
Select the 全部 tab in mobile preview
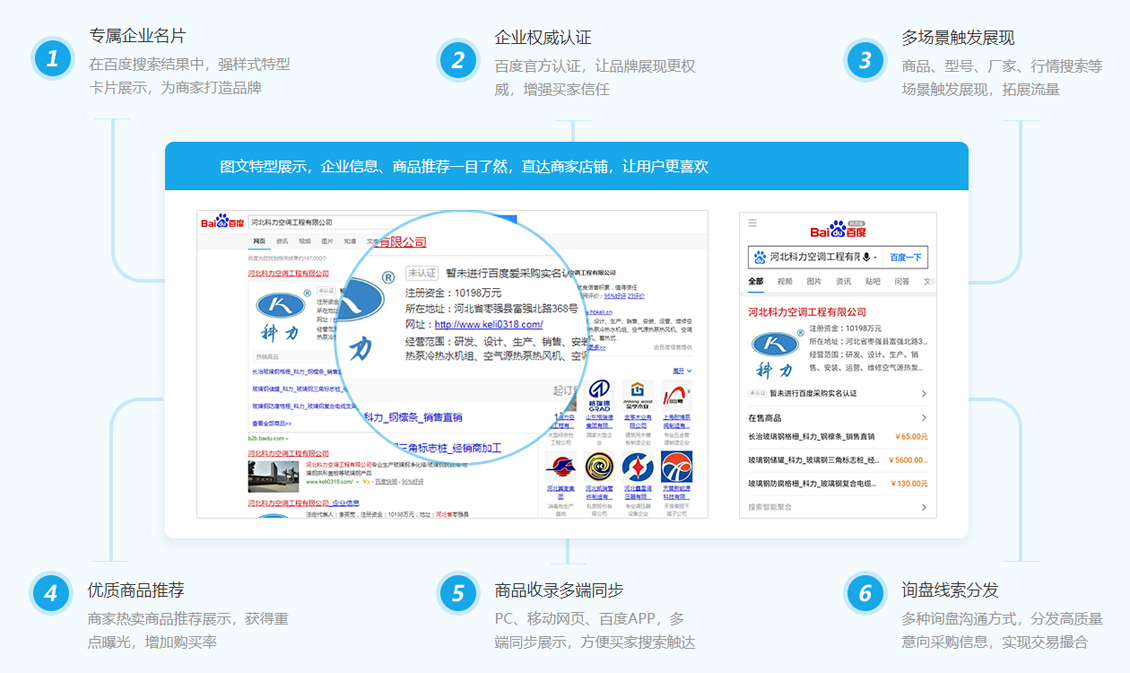coord(755,282)
